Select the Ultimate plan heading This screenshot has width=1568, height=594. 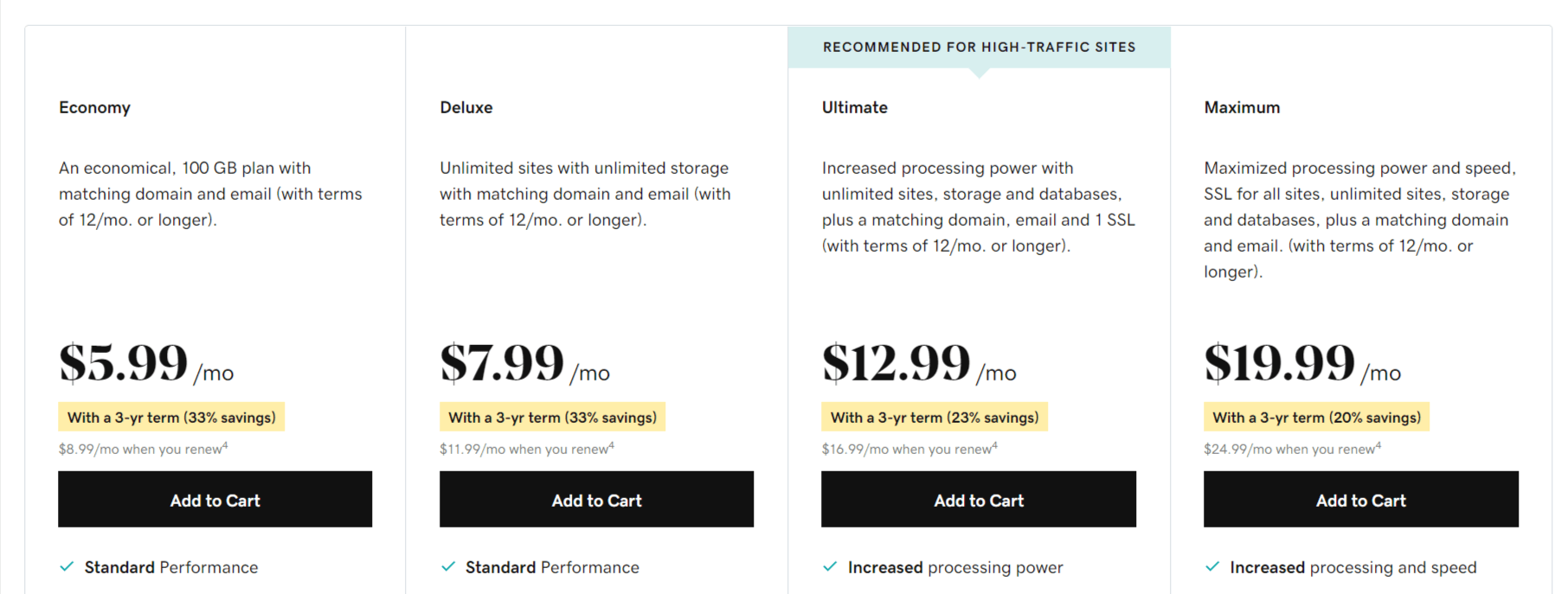click(x=855, y=107)
